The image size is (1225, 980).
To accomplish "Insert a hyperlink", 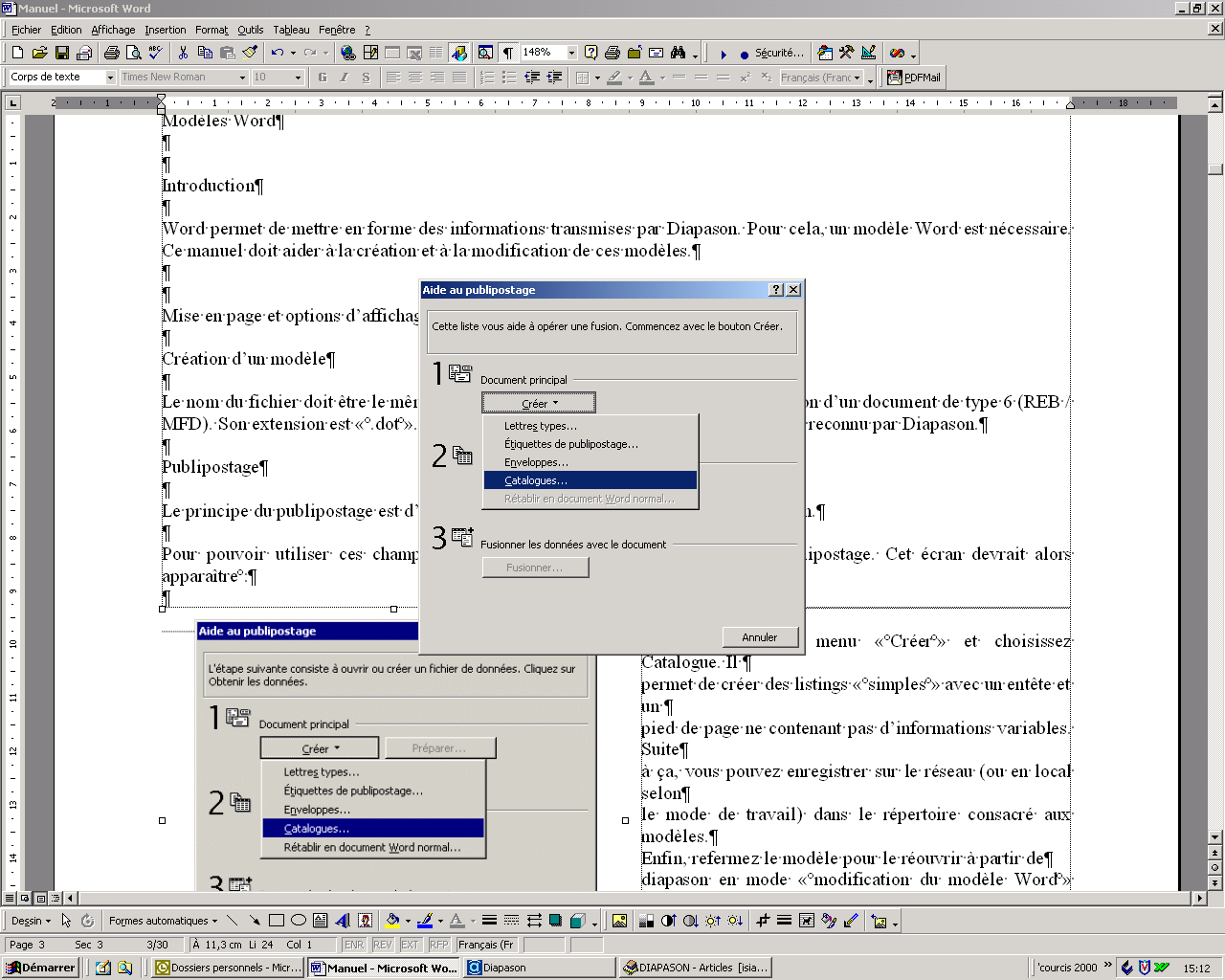I will [346, 52].
